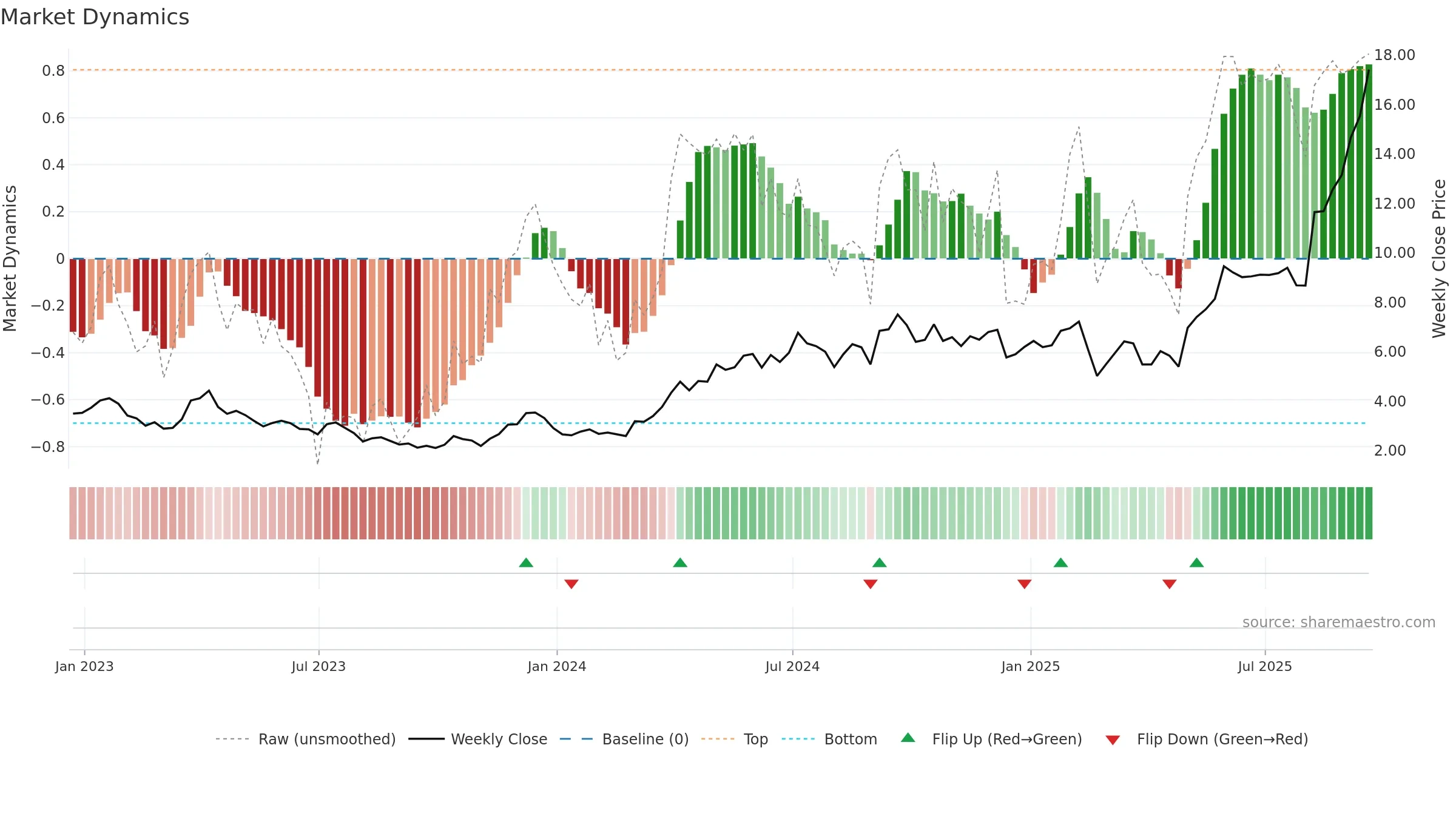The image size is (1456, 819).
Task: Toggle the Baseline (0) legend entry
Action: pos(624,739)
